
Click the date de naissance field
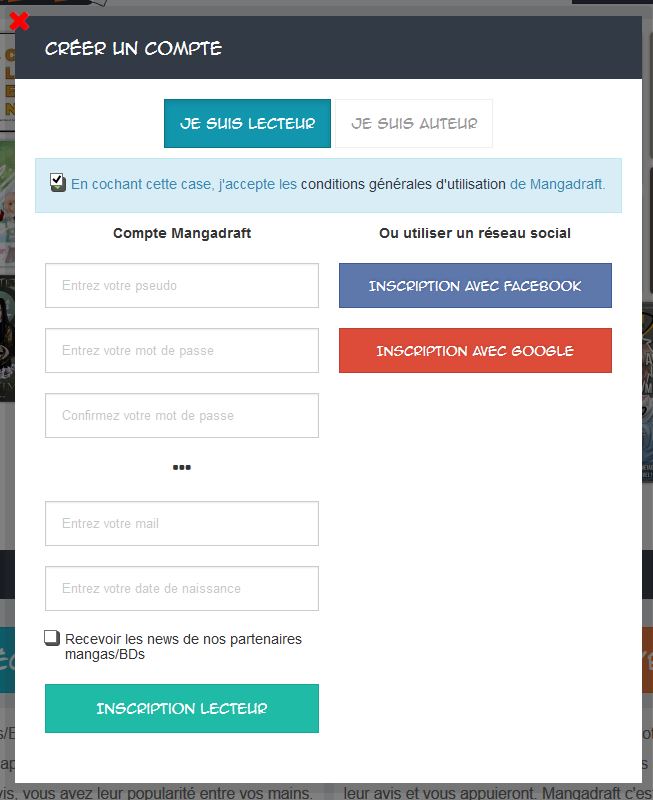(182, 588)
